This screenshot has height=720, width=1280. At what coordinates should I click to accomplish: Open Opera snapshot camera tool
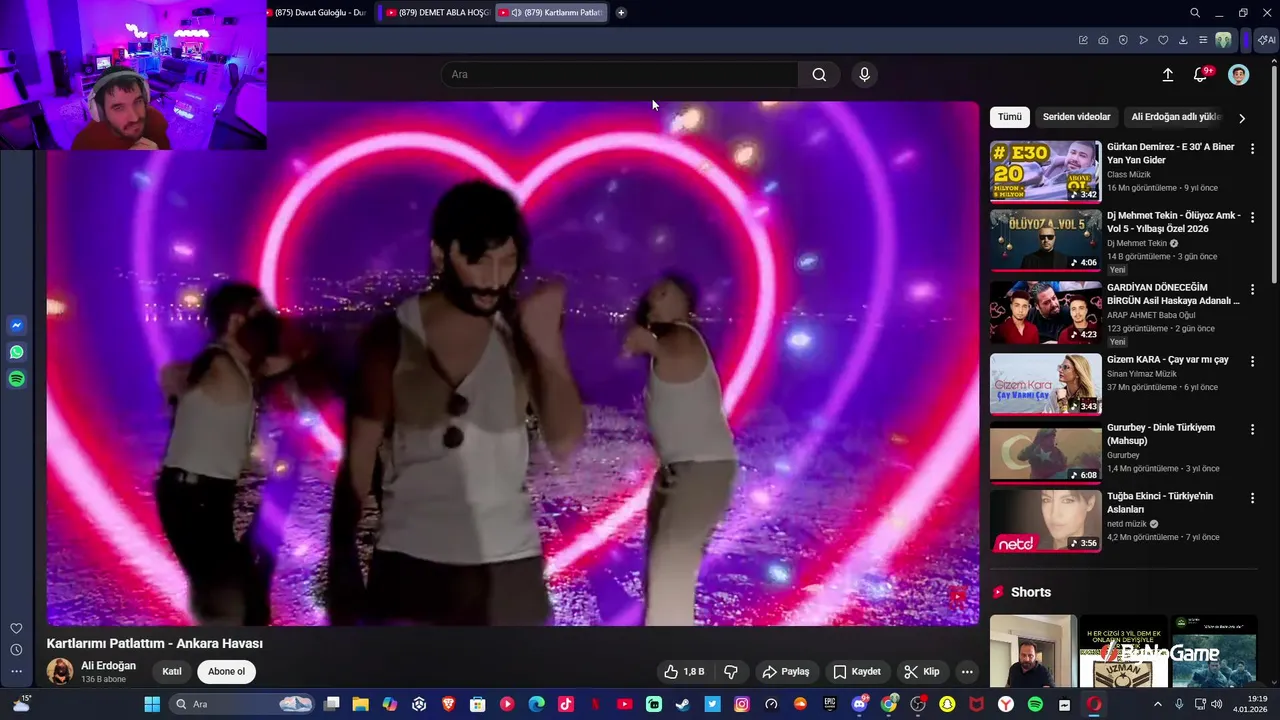[x=1103, y=40]
